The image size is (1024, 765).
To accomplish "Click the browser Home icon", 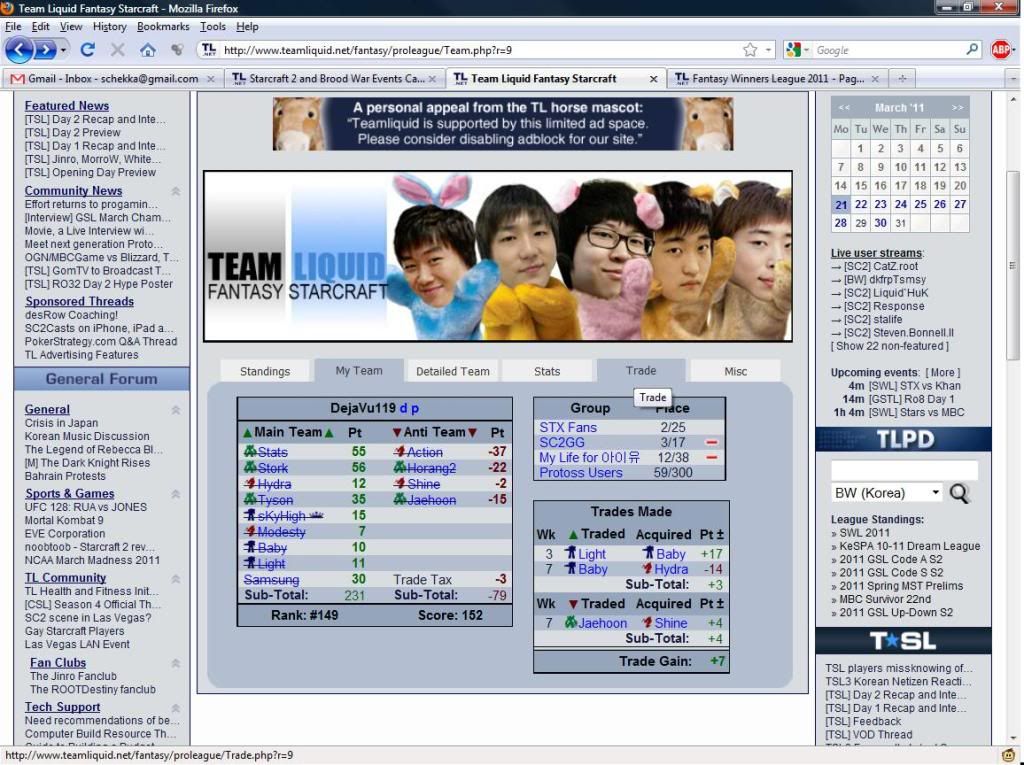I will (147, 49).
